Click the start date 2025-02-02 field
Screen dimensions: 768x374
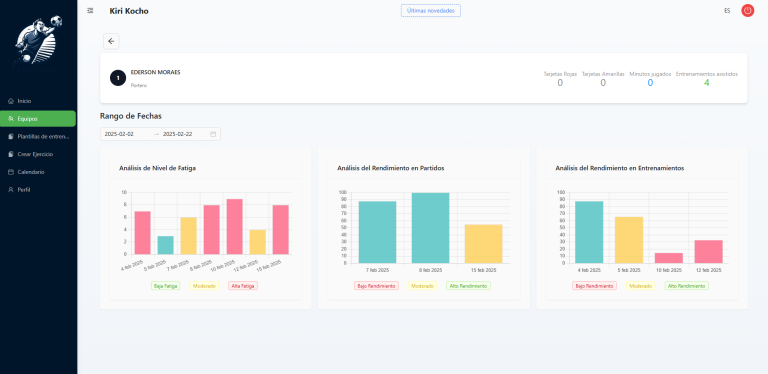pyautogui.click(x=126, y=134)
